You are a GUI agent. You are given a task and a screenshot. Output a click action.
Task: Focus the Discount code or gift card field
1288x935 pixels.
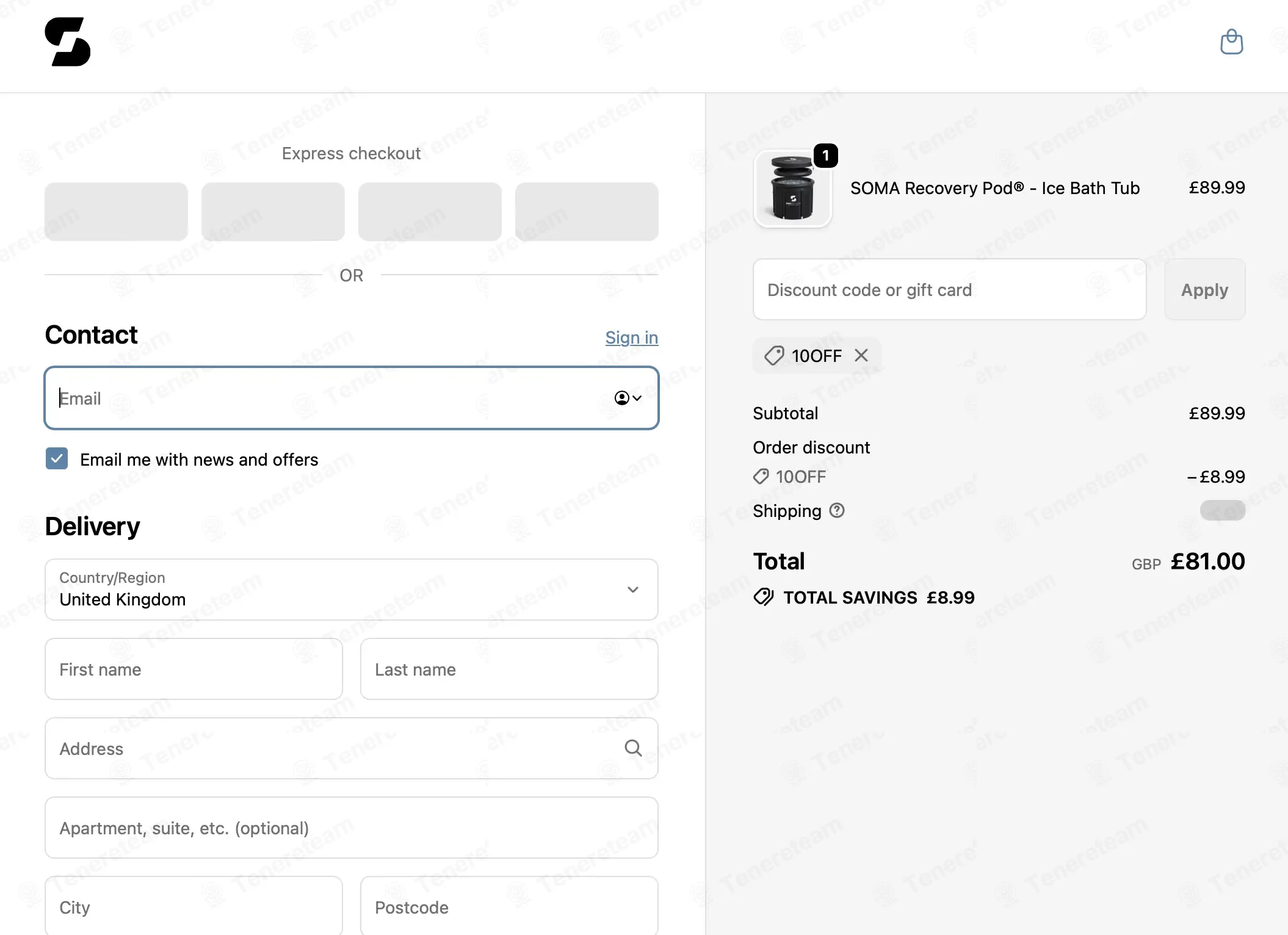949,289
